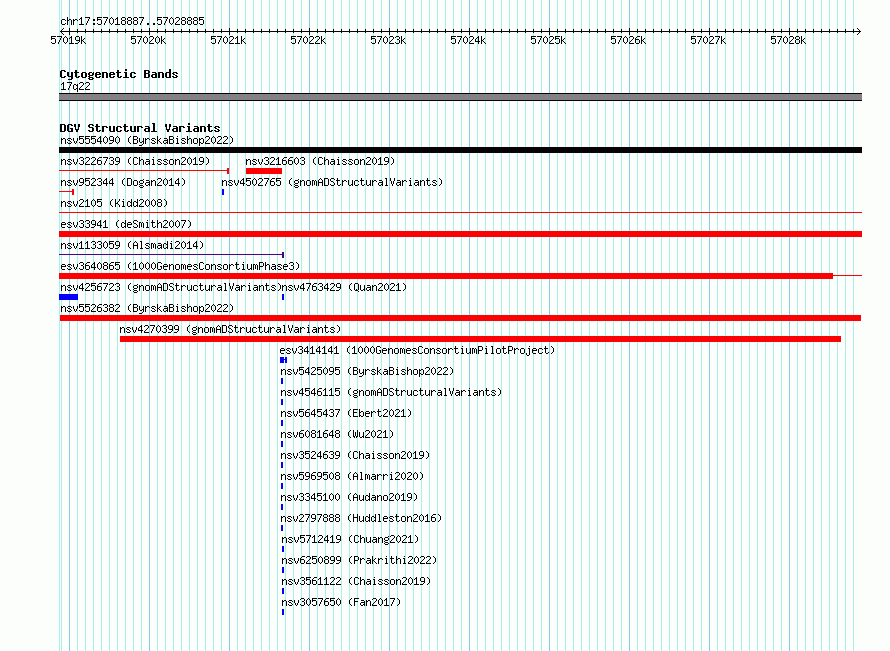Click the ruler's left arrowhead

tap(62, 31)
